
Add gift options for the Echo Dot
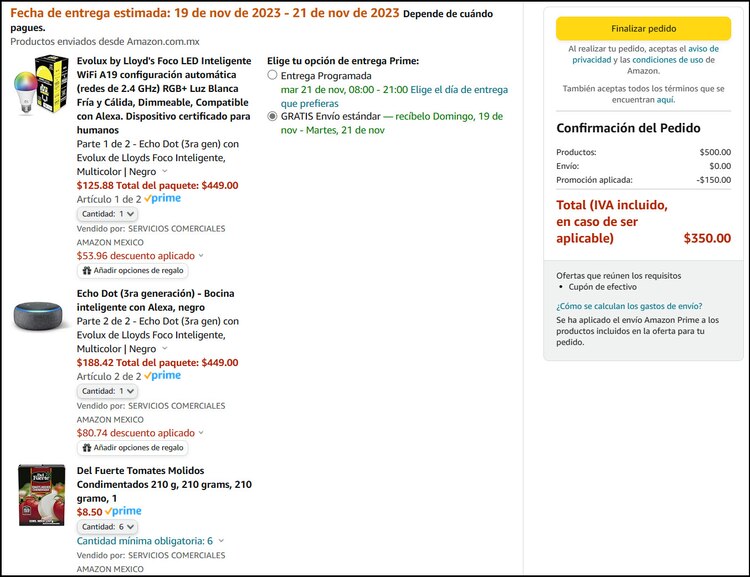pos(132,448)
